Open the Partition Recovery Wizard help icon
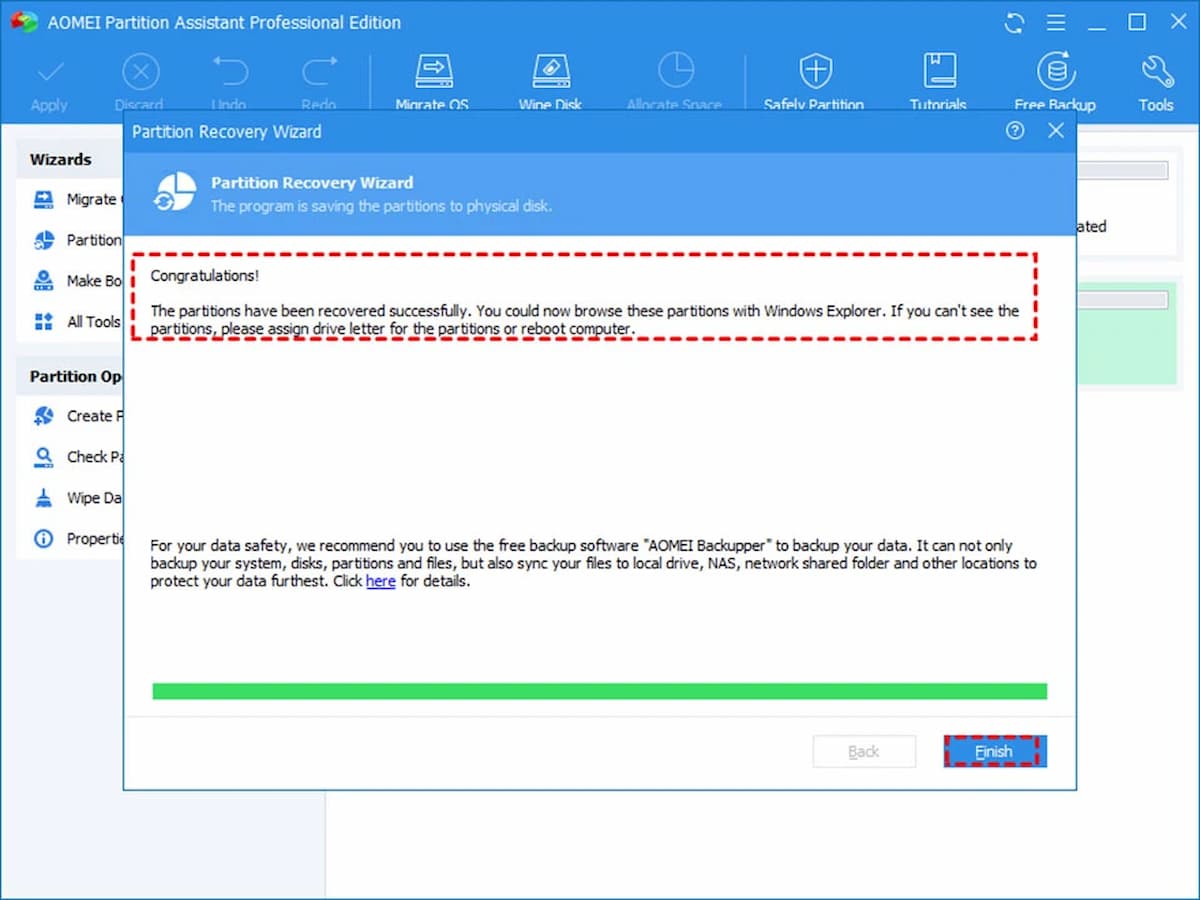The image size is (1200, 900). tap(1015, 130)
